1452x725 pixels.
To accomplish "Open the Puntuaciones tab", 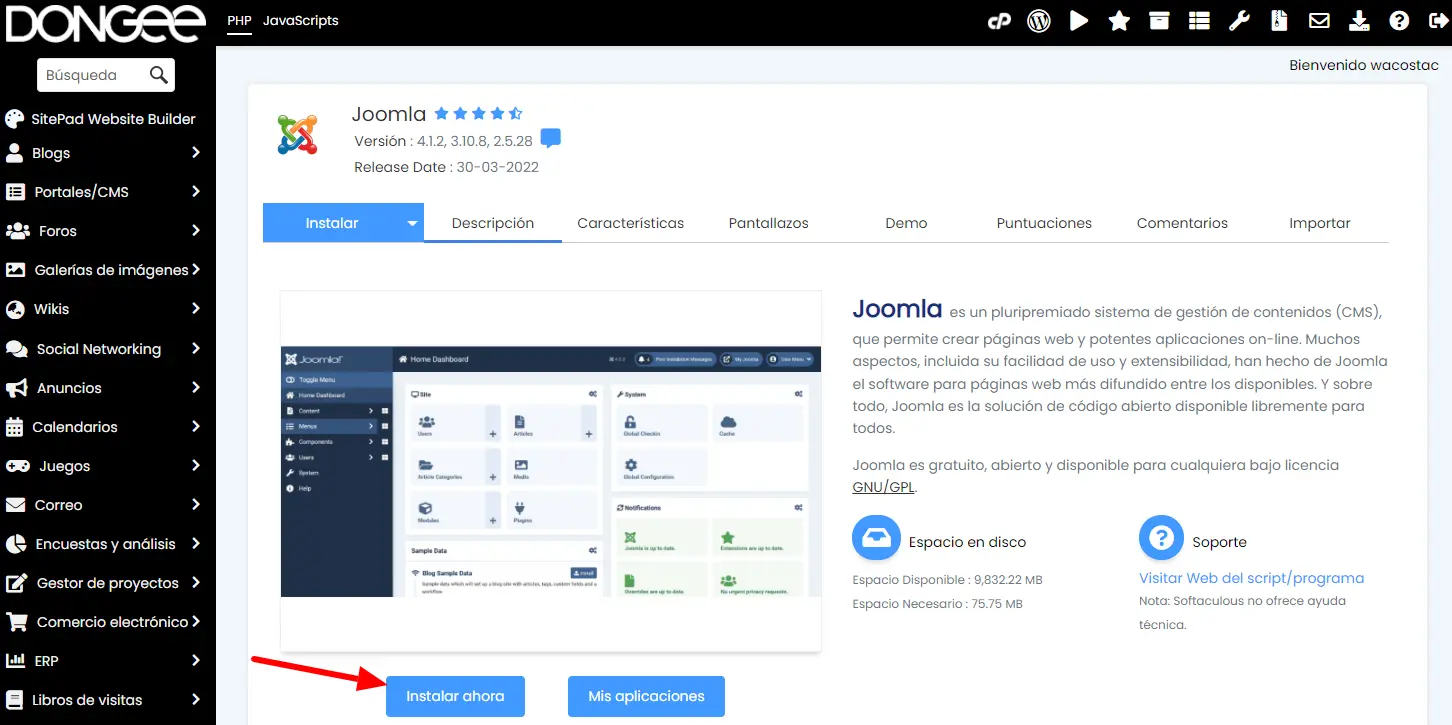I will (1044, 223).
